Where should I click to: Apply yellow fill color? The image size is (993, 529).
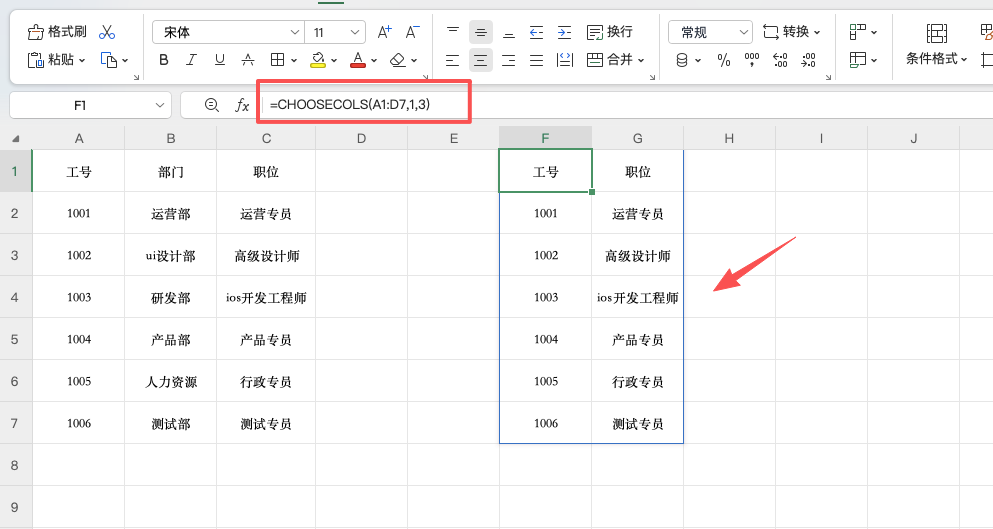(x=318, y=60)
